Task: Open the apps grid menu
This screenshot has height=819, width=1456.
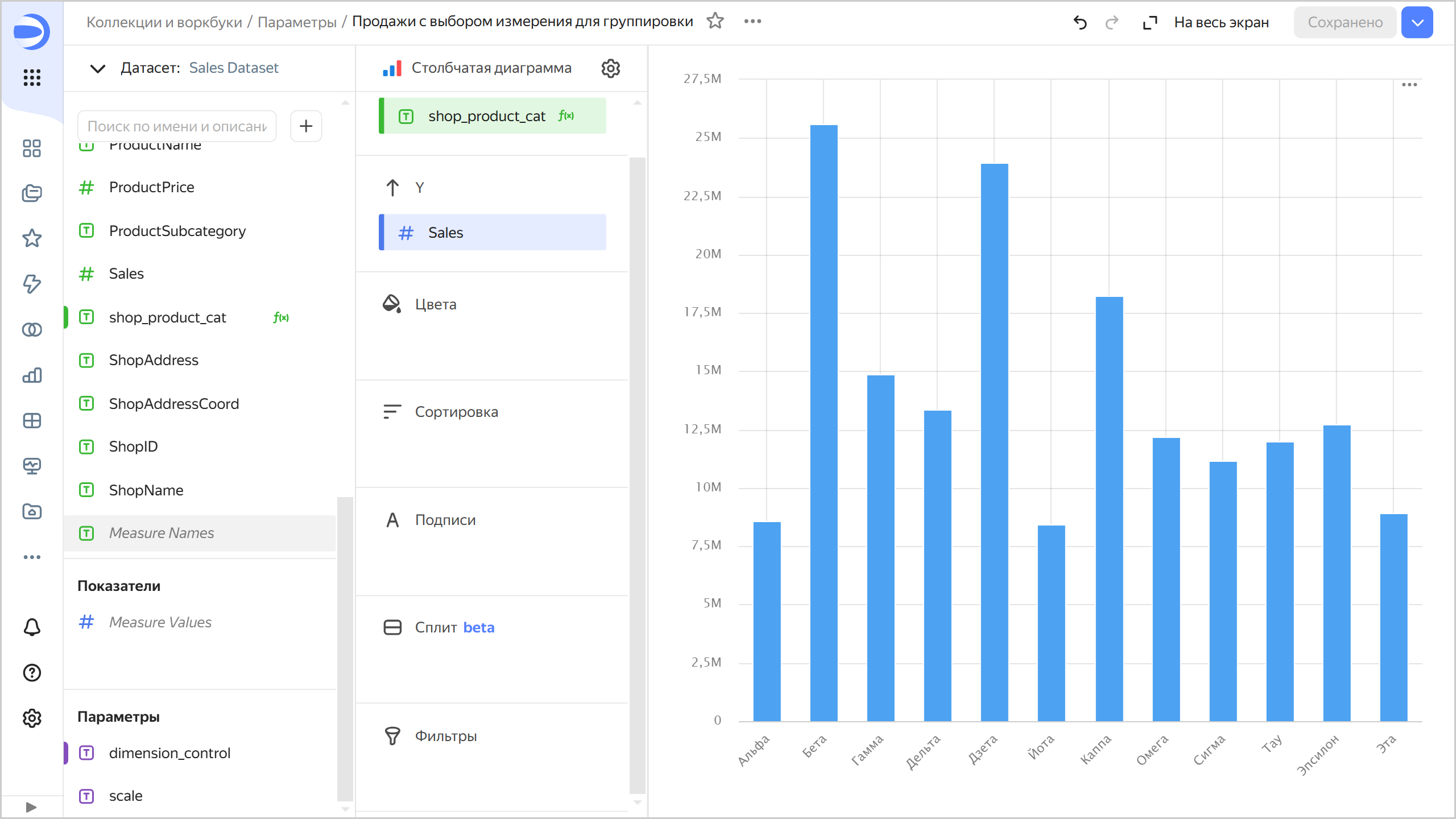Action: (x=32, y=77)
